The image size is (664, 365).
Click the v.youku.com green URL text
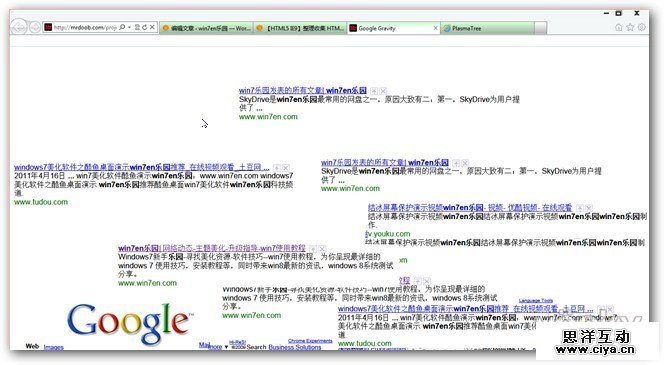[x=388, y=234]
